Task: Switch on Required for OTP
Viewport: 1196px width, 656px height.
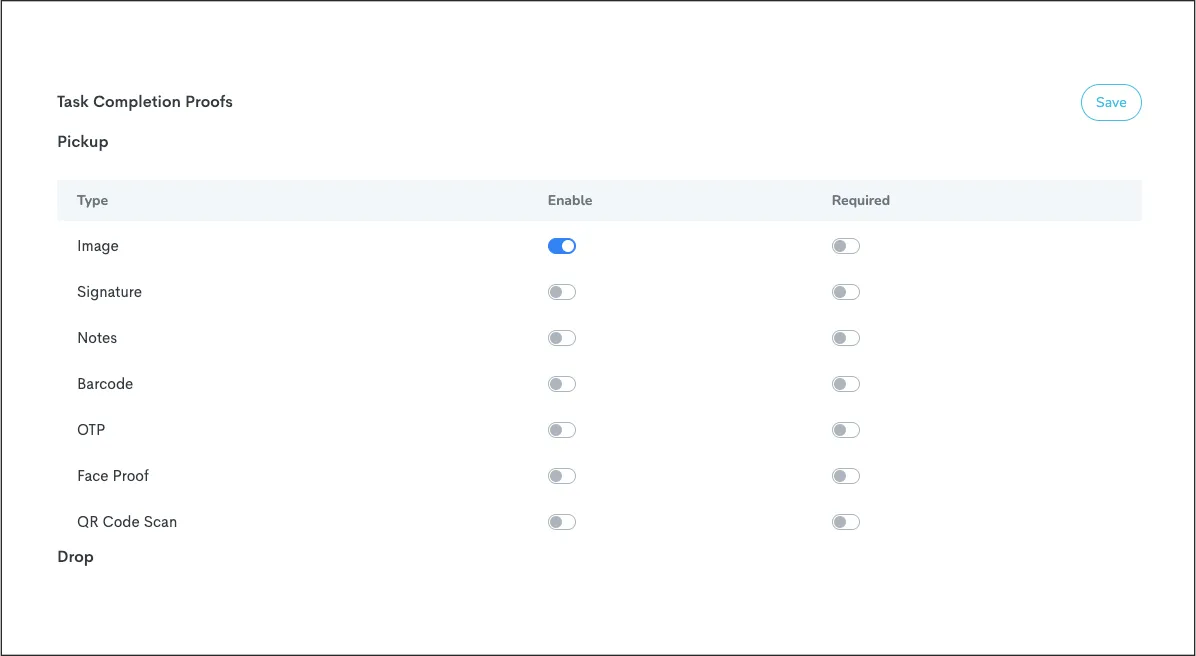Action: pyautogui.click(x=845, y=430)
